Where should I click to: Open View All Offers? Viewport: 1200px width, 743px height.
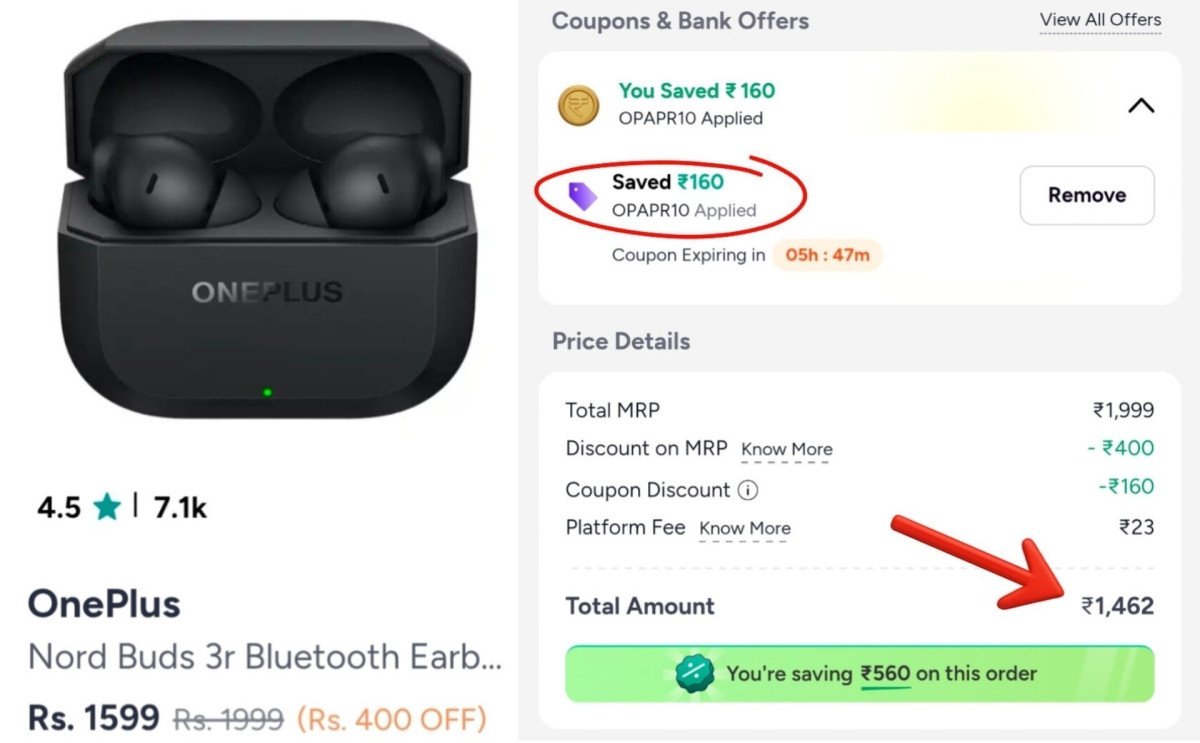point(1099,19)
